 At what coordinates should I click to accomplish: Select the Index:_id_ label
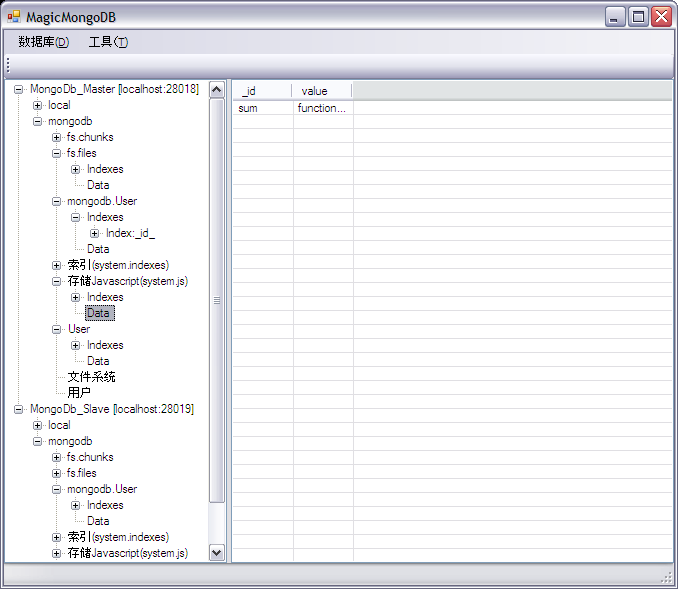(x=131, y=234)
